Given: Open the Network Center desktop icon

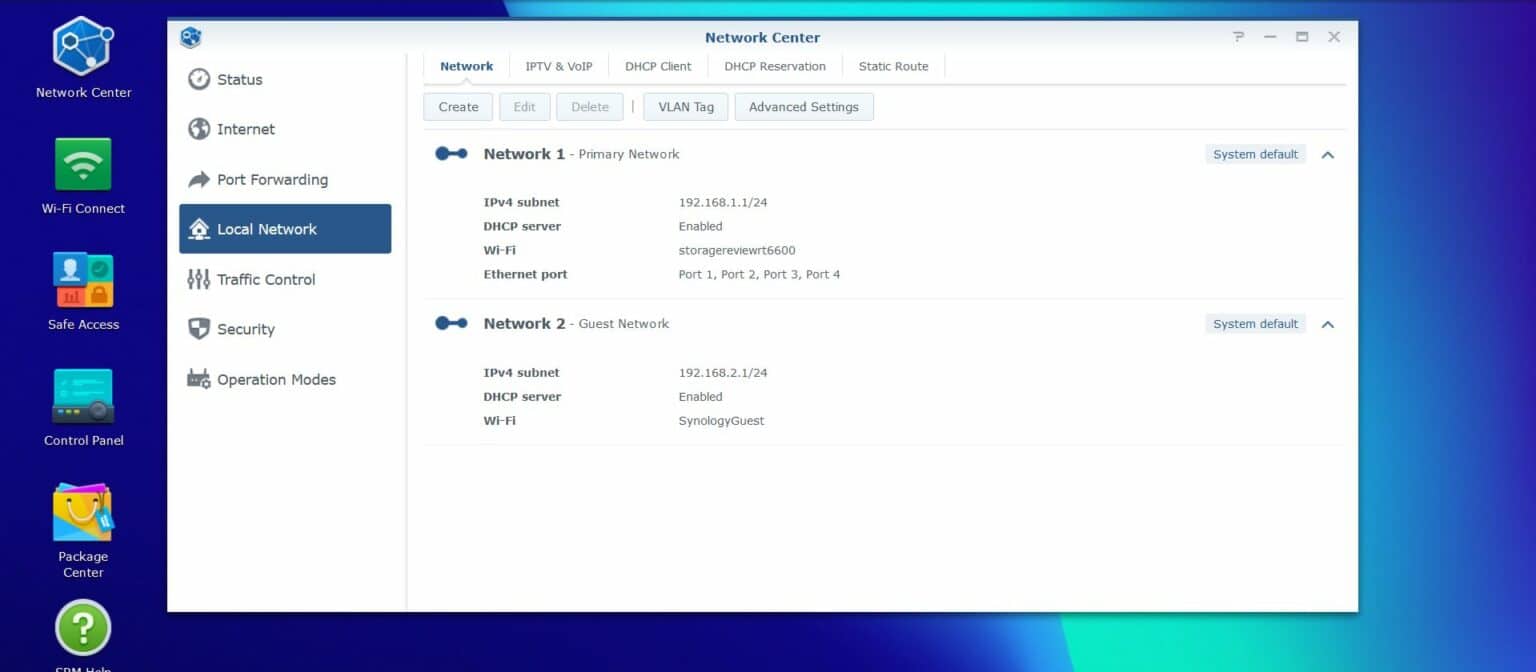Looking at the screenshot, I should pos(83,46).
